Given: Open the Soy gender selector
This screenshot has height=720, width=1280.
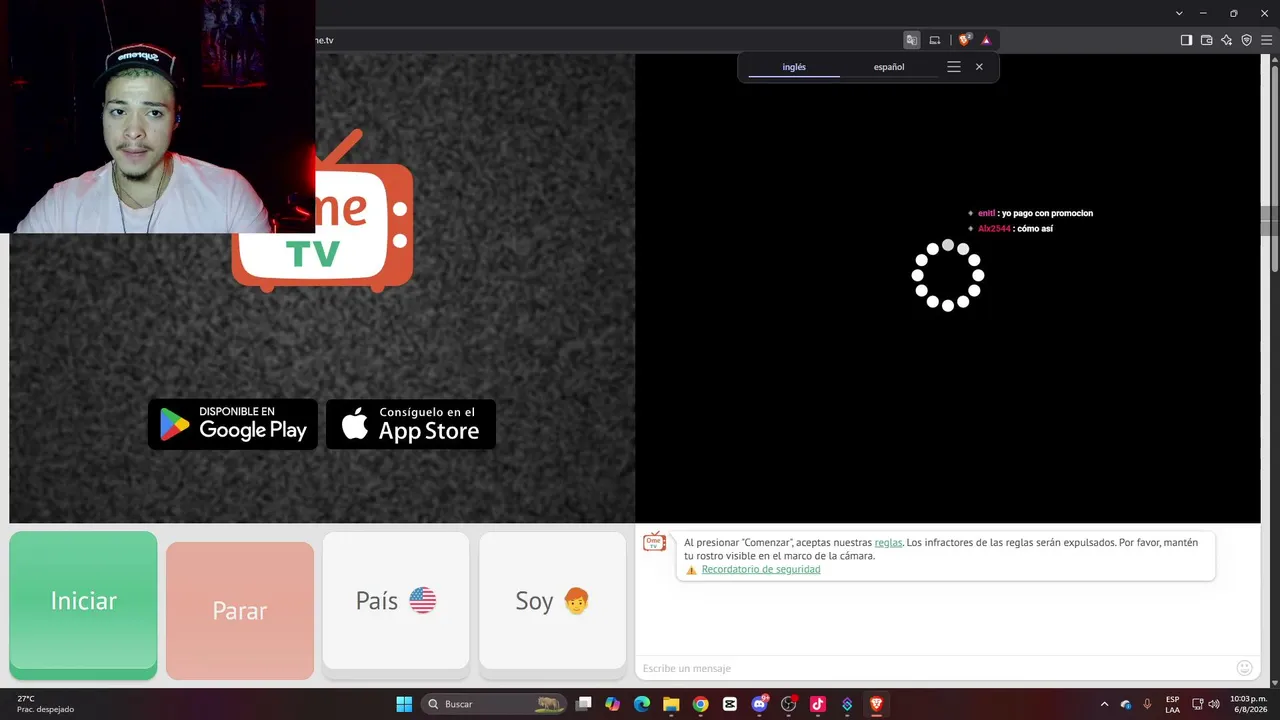Looking at the screenshot, I should click(x=552, y=601).
